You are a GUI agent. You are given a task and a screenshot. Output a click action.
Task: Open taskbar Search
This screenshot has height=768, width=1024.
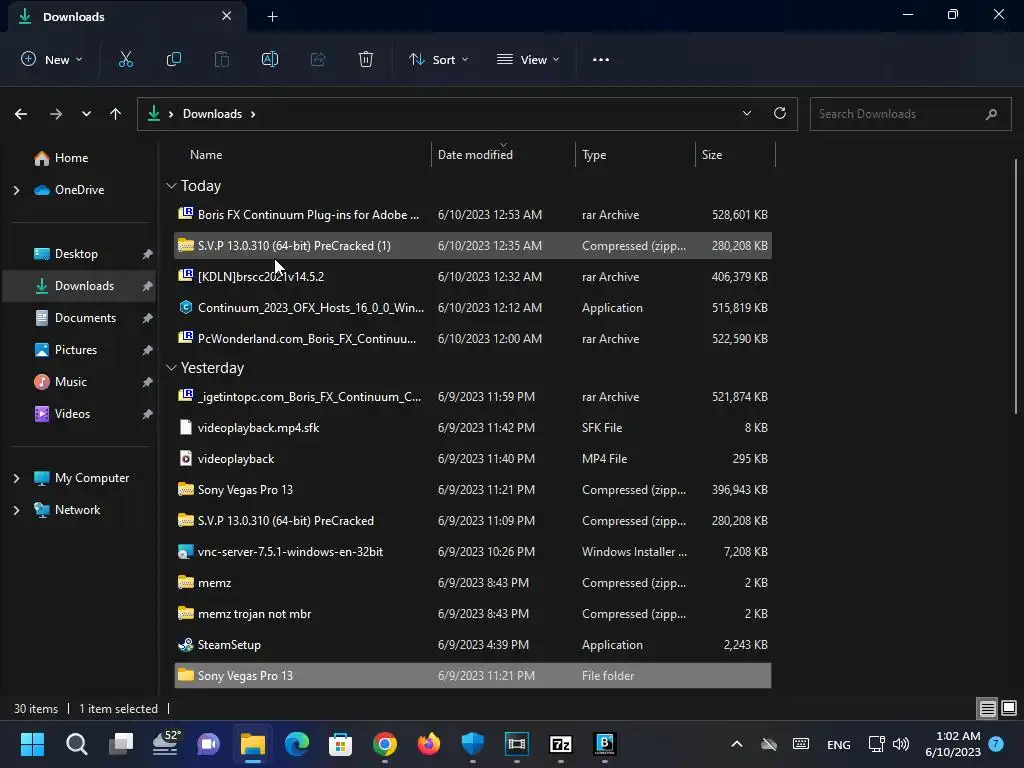[x=76, y=744]
